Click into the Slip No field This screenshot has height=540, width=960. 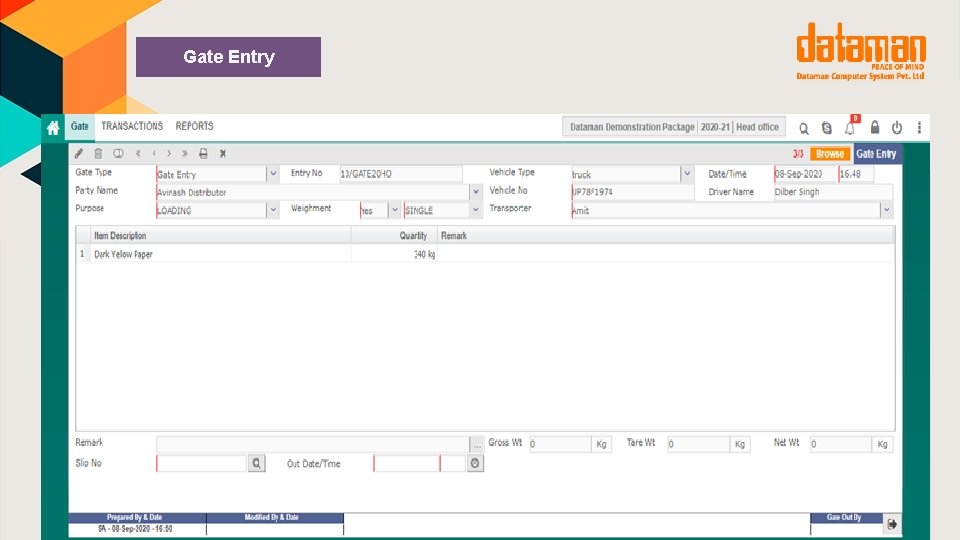(201, 463)
